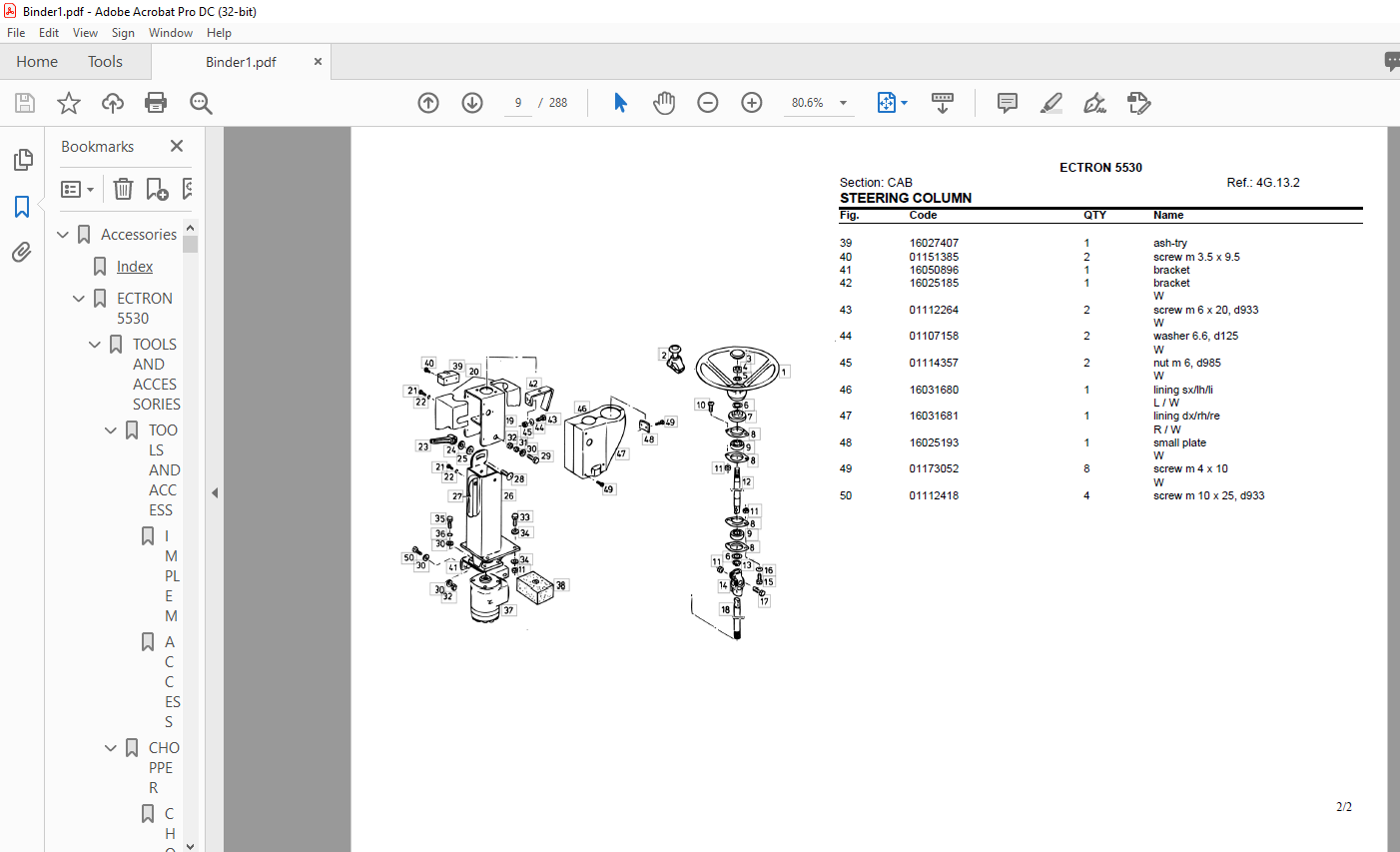Select the IMPLEM bookmark entry
This screenshot has height=852, width=1400.
(x=172, y=576)
